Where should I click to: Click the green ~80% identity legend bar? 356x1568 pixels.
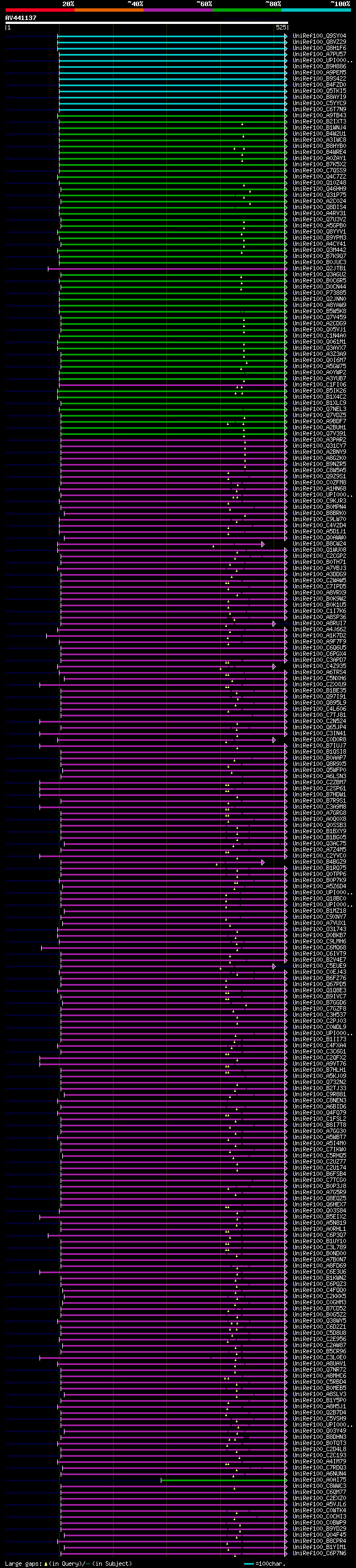coord(247,10)
